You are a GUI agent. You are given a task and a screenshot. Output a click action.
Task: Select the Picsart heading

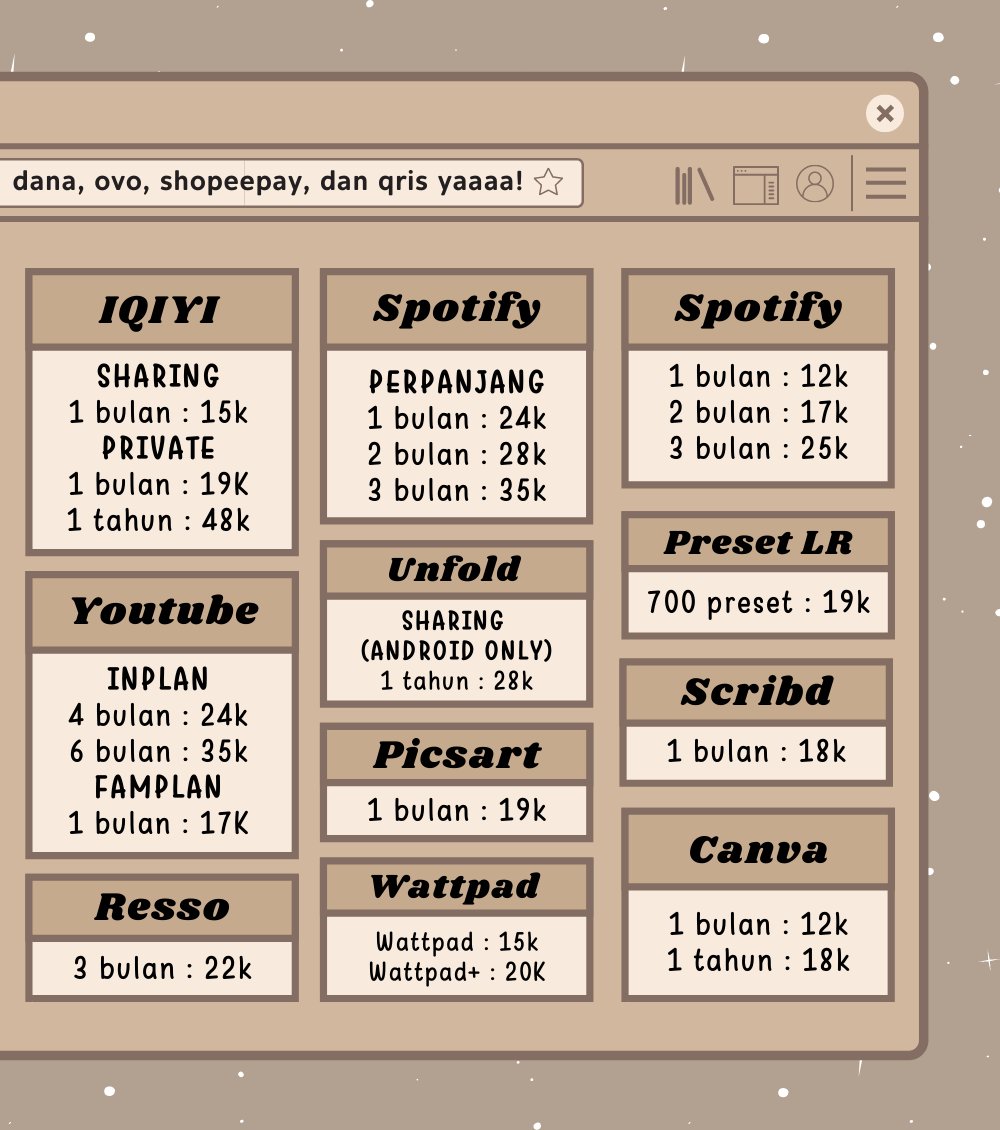point(457,755)
